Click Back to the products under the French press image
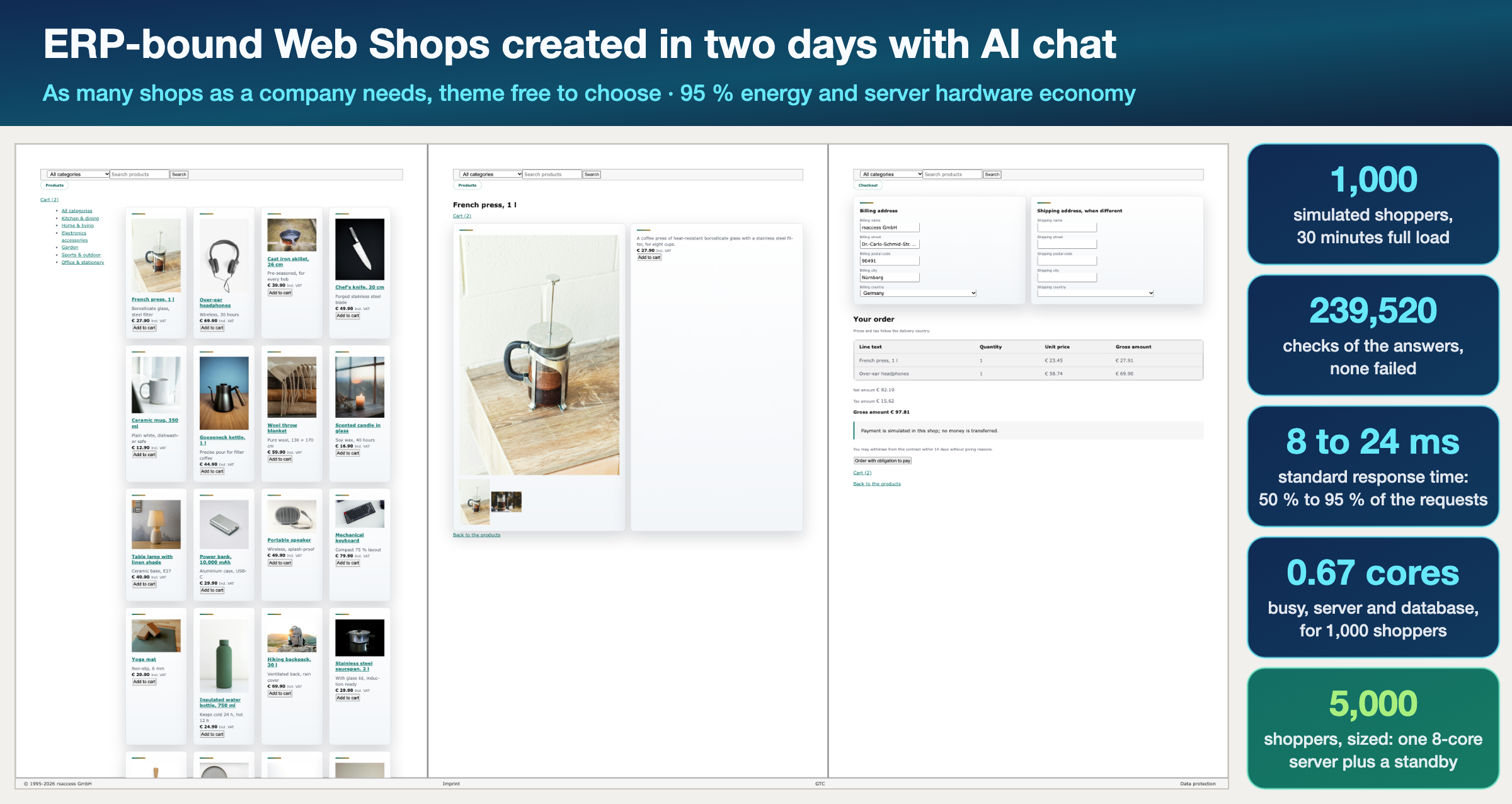Screen dimensions: 1512x804 [x=476, y=536]
